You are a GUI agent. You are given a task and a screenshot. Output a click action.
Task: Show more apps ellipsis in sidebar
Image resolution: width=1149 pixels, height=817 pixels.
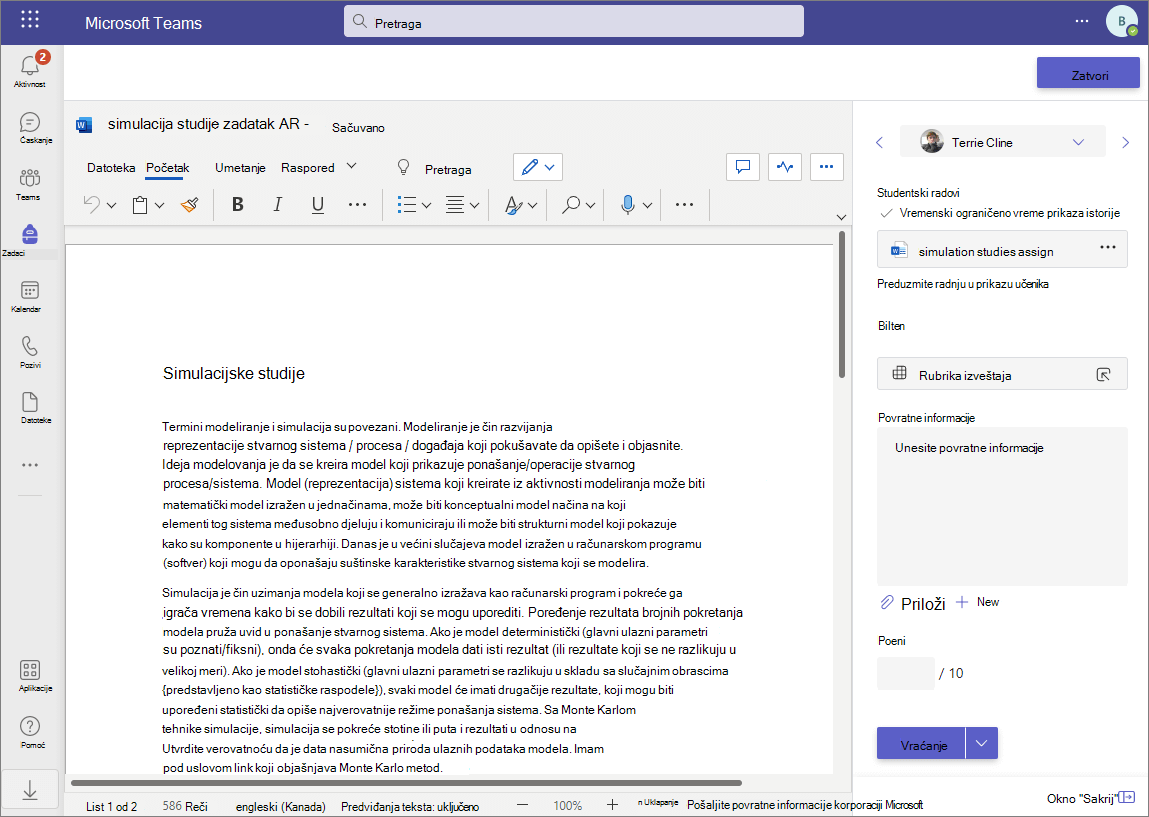click(x=30, y=465)
